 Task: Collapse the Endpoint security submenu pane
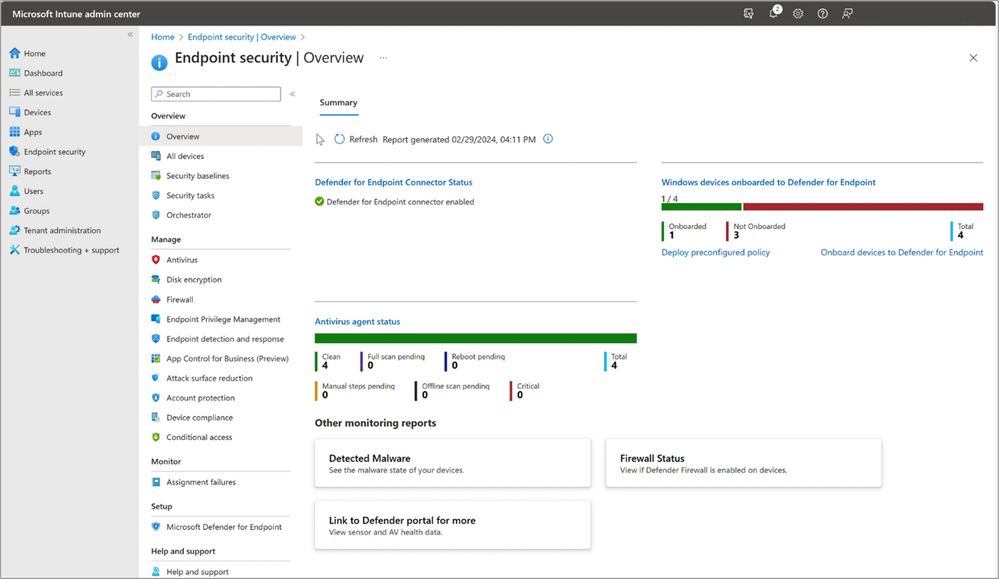click(292, 94)
